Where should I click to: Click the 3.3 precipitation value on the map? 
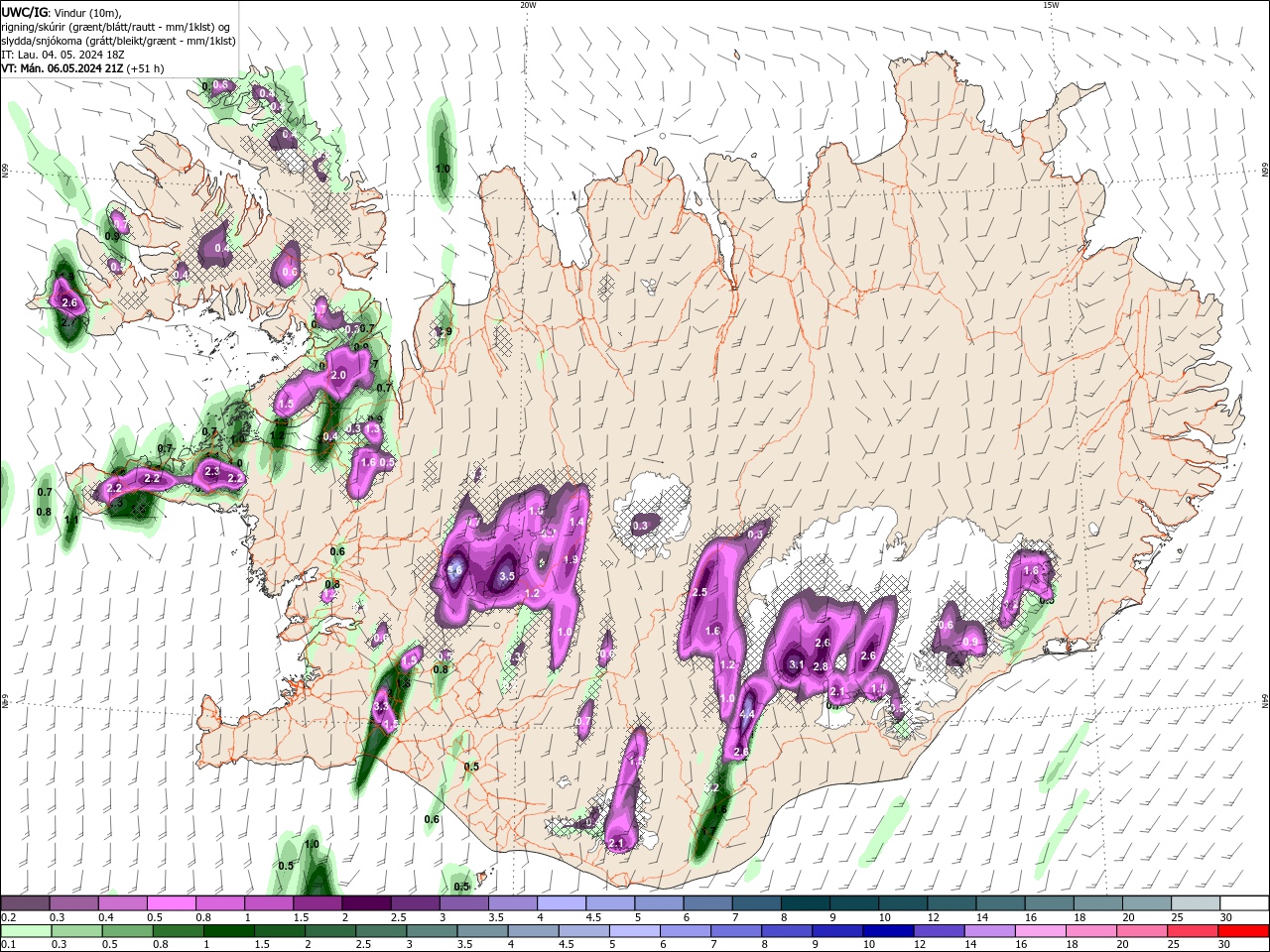(x=381, y=706)
